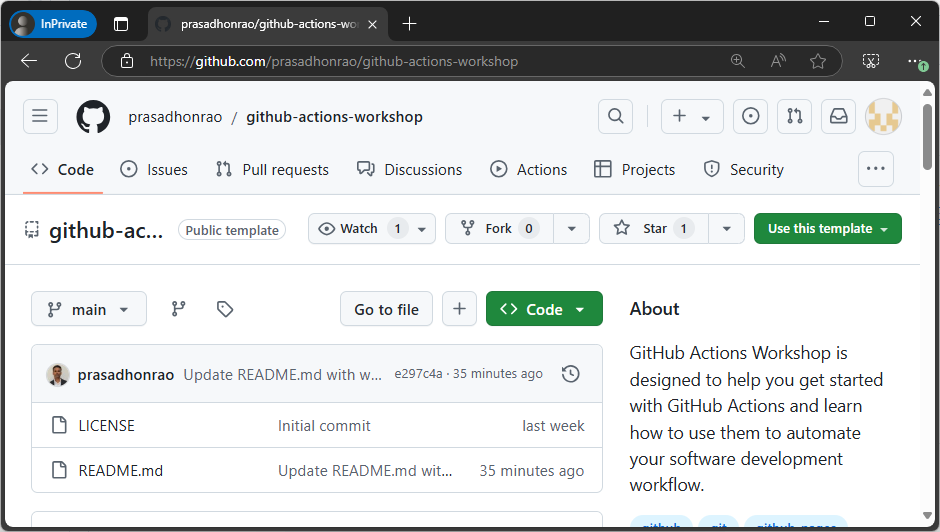Open the GitHub homepage via Octocat logo
This screenshot has height=532, width=940.
(93, 116)
